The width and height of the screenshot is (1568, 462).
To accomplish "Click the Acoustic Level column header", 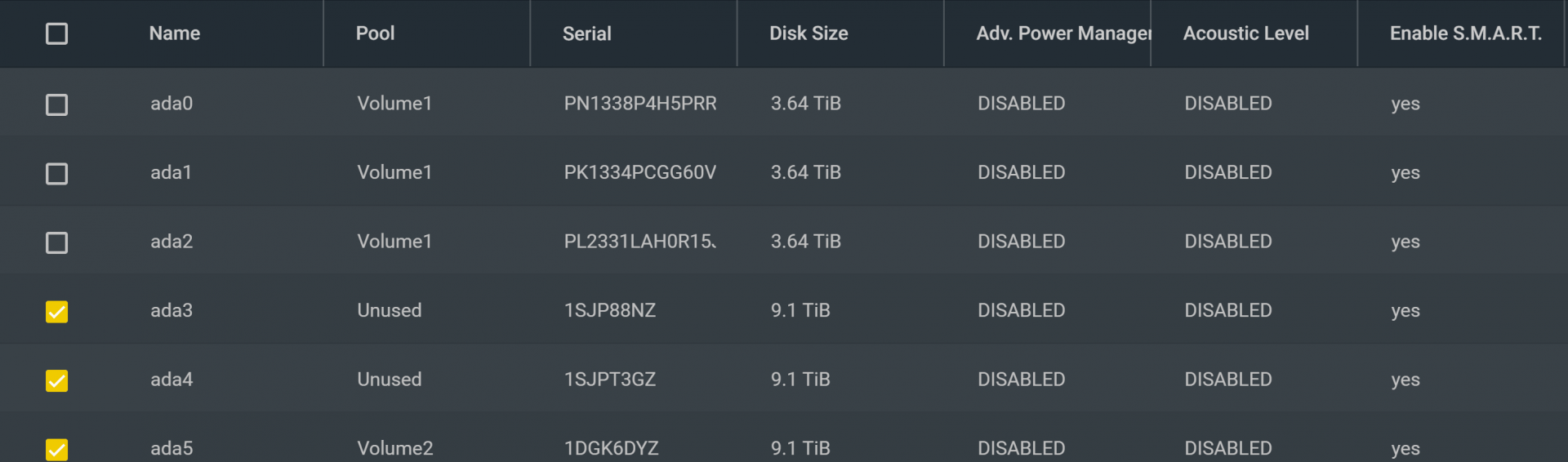I will coord(1245,33).
